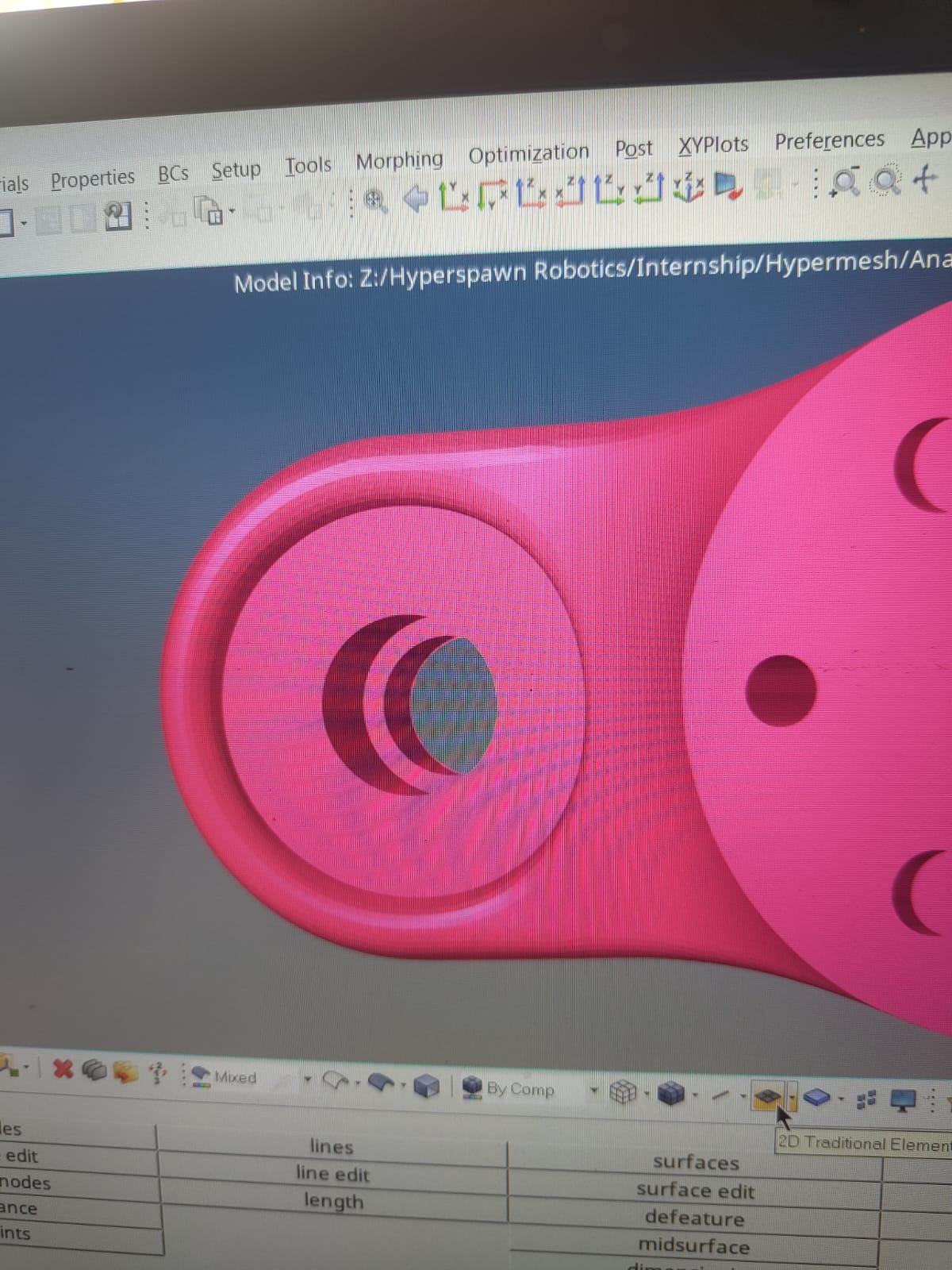Open the By Comp color mode dropdown

pos(593,1091)
